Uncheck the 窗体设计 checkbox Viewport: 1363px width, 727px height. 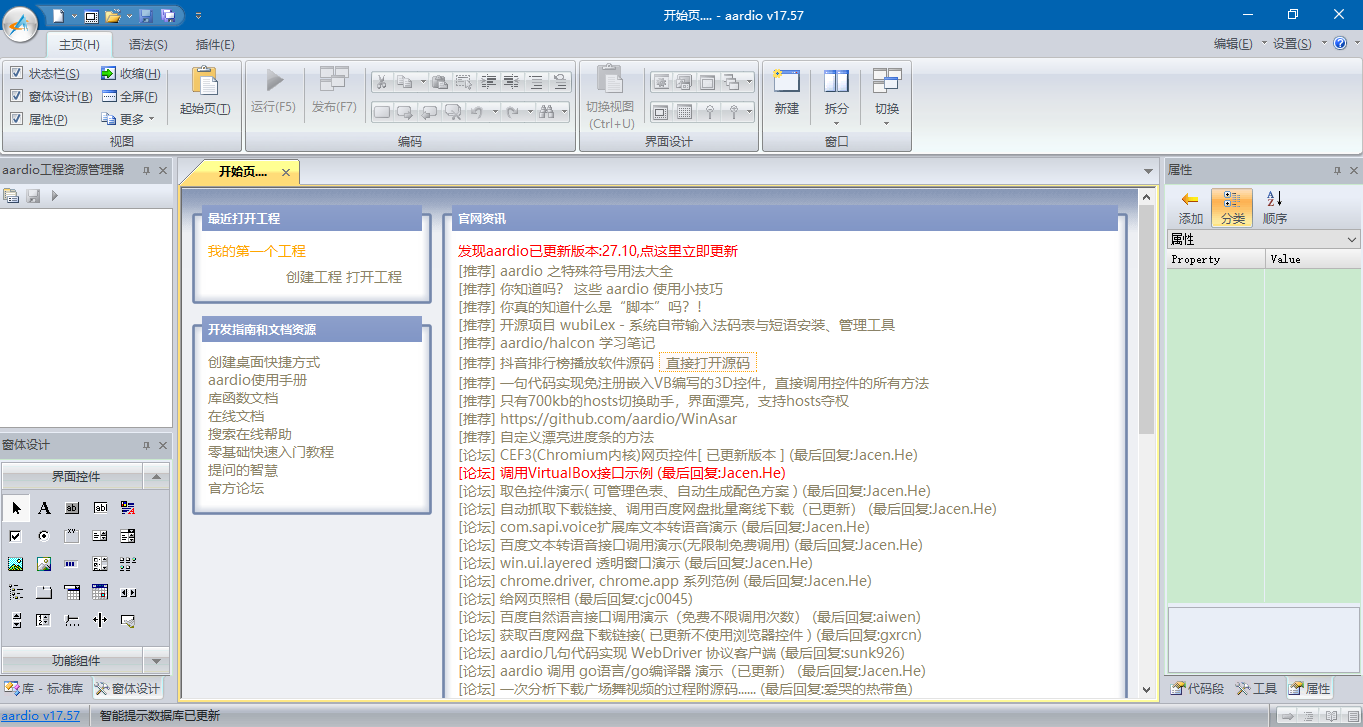tap(16, 97)
